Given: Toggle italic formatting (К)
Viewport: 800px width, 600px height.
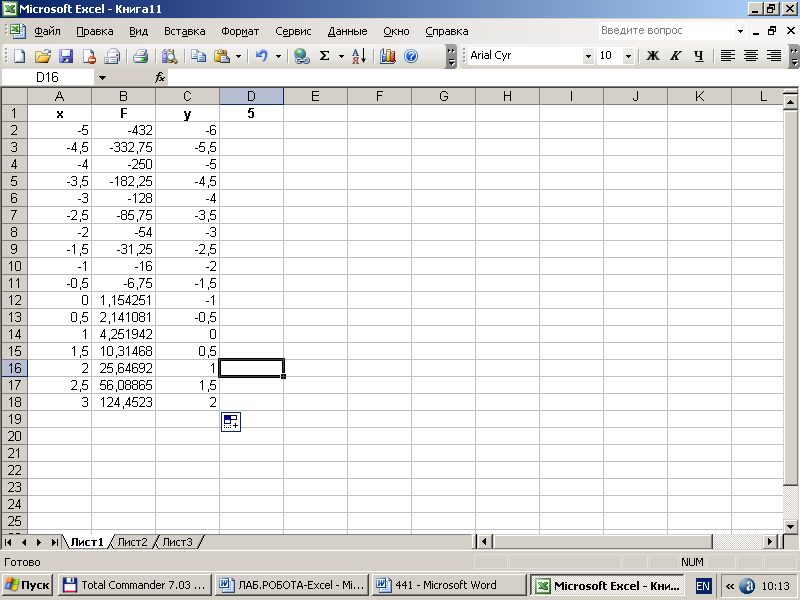Looking at the screenshot, I should coord(676,56).
